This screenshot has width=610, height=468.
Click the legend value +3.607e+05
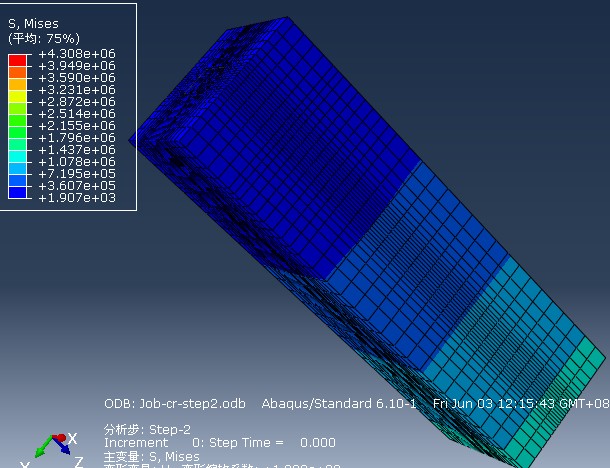[x=77, y=186]
